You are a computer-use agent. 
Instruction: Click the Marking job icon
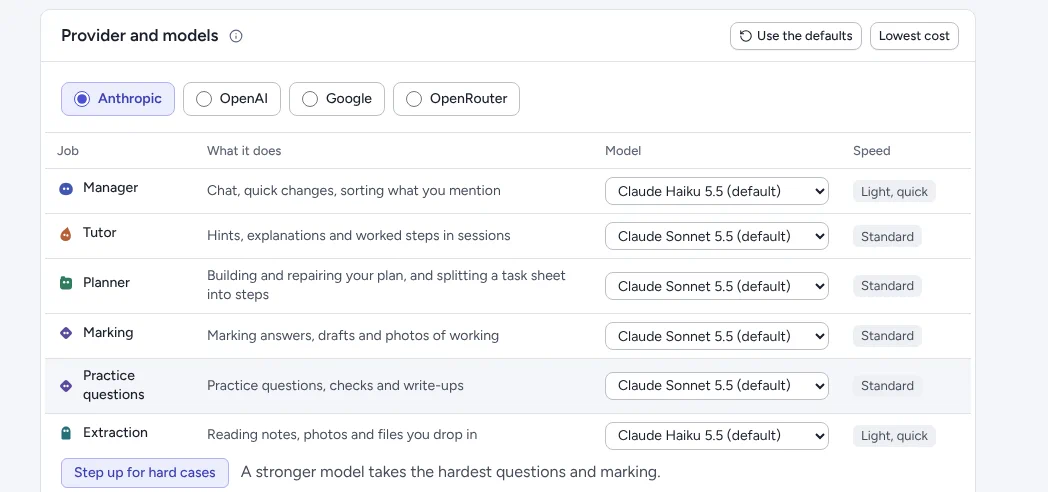point(66,333)
